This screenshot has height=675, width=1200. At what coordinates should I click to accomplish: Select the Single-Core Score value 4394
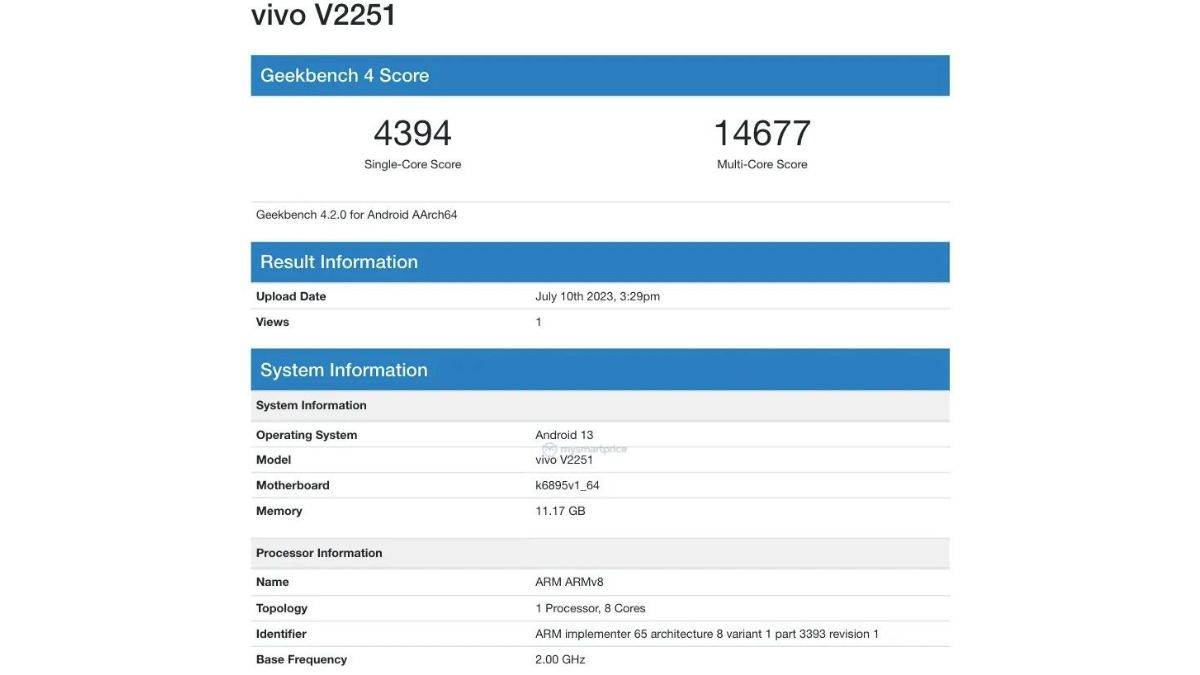[413, 131]
